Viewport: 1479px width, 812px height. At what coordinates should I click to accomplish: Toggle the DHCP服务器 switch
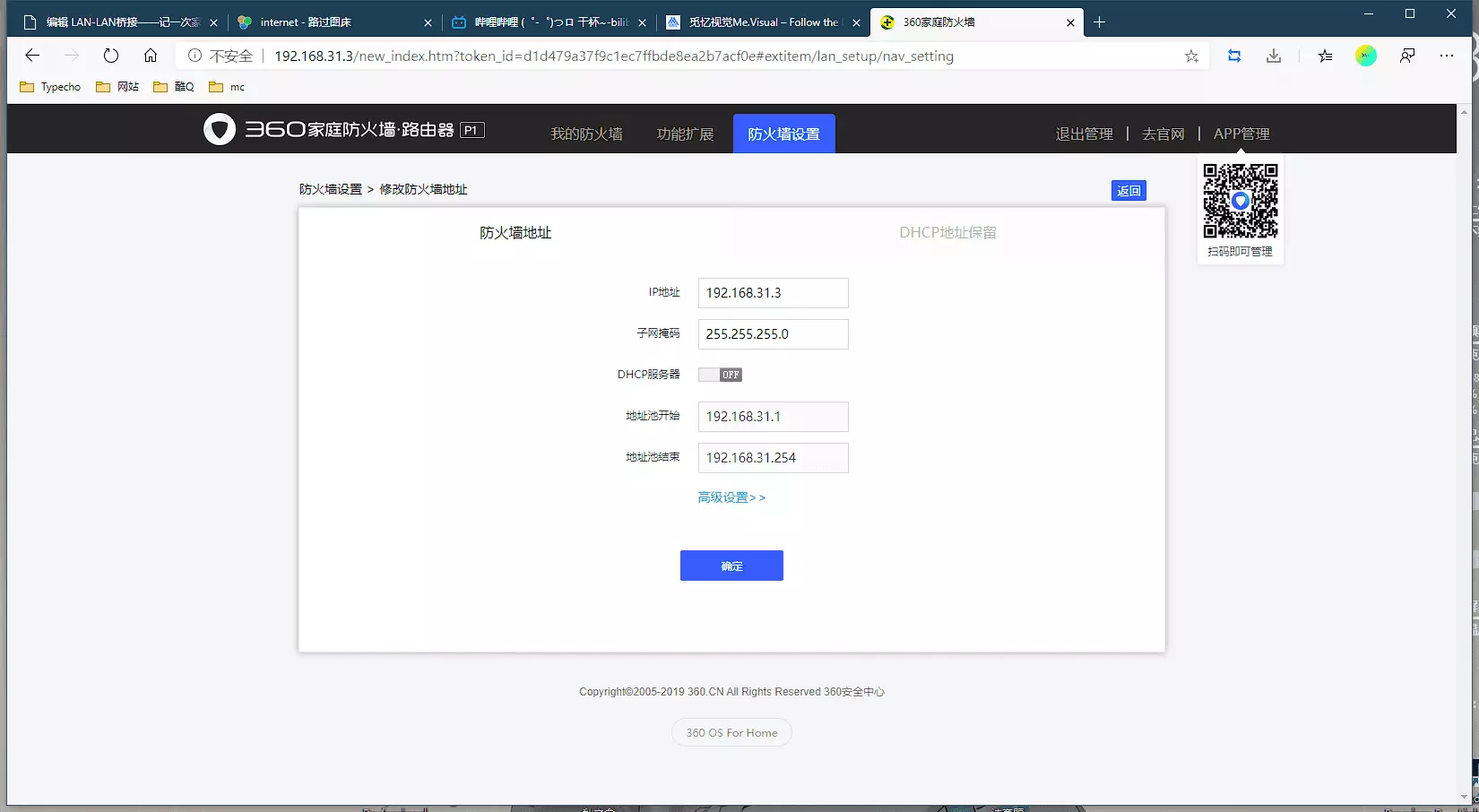click(x=720, y=375)
